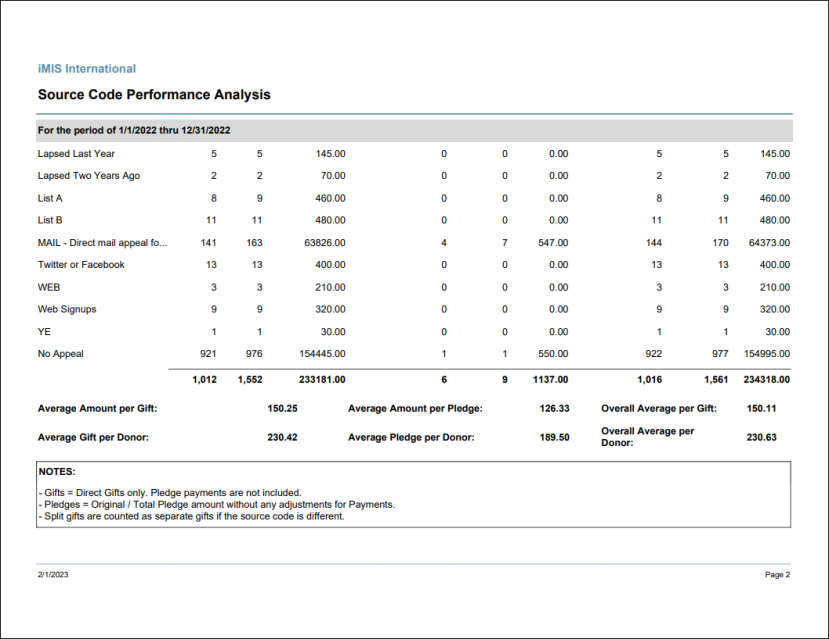Select the 63826.00 gift amount value
This screenshot has height=639, width=829.
click(325, 243)
